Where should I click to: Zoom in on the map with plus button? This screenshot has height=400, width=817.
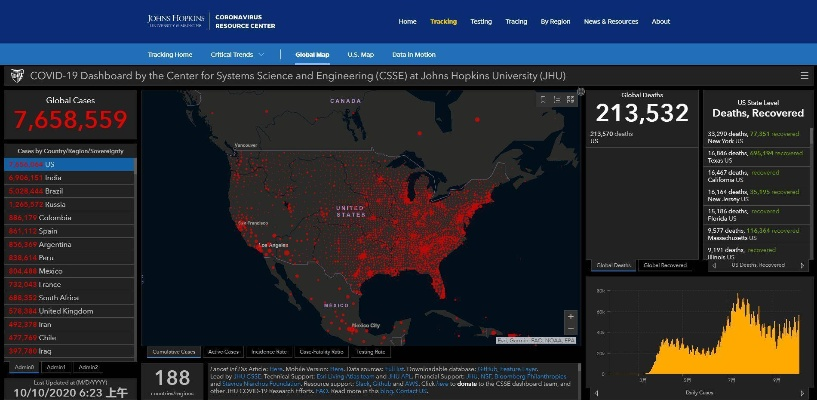(x=571, y=317)
